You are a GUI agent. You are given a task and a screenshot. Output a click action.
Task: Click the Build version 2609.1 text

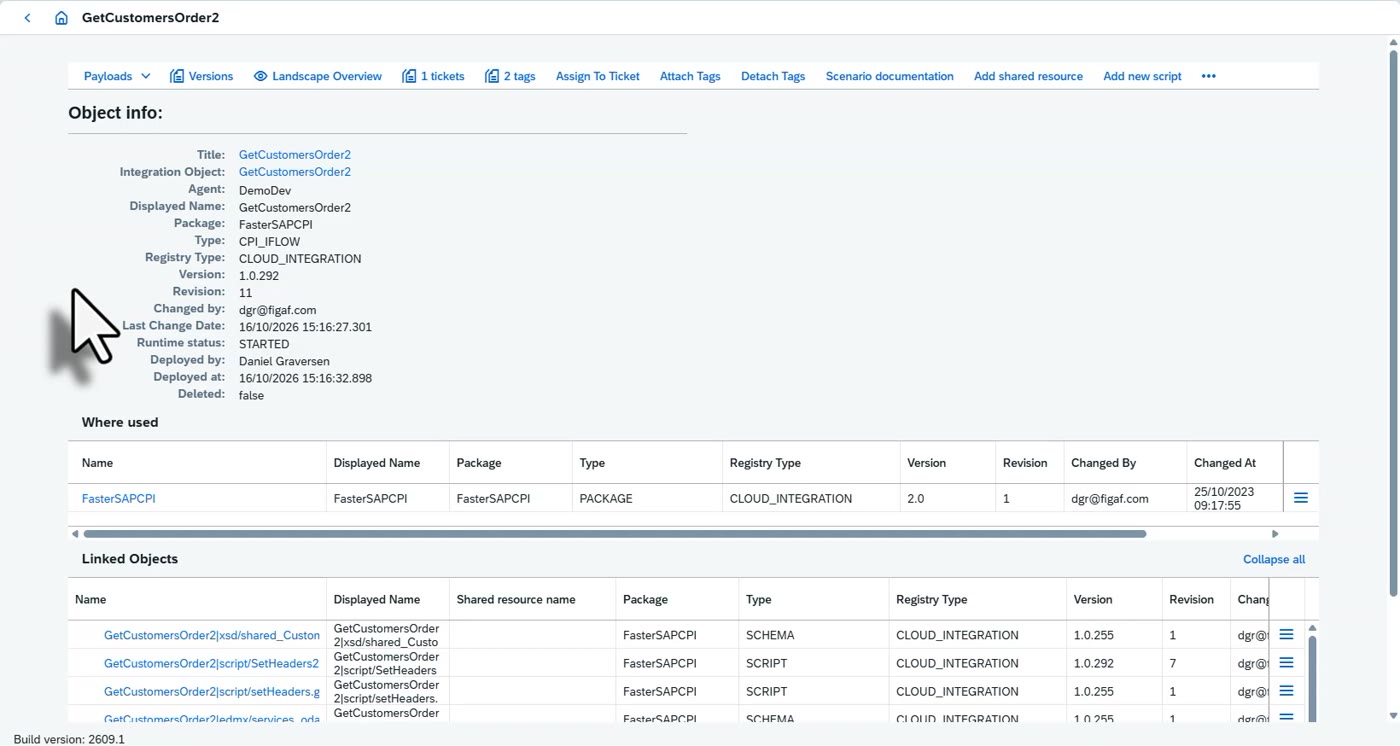69,739
